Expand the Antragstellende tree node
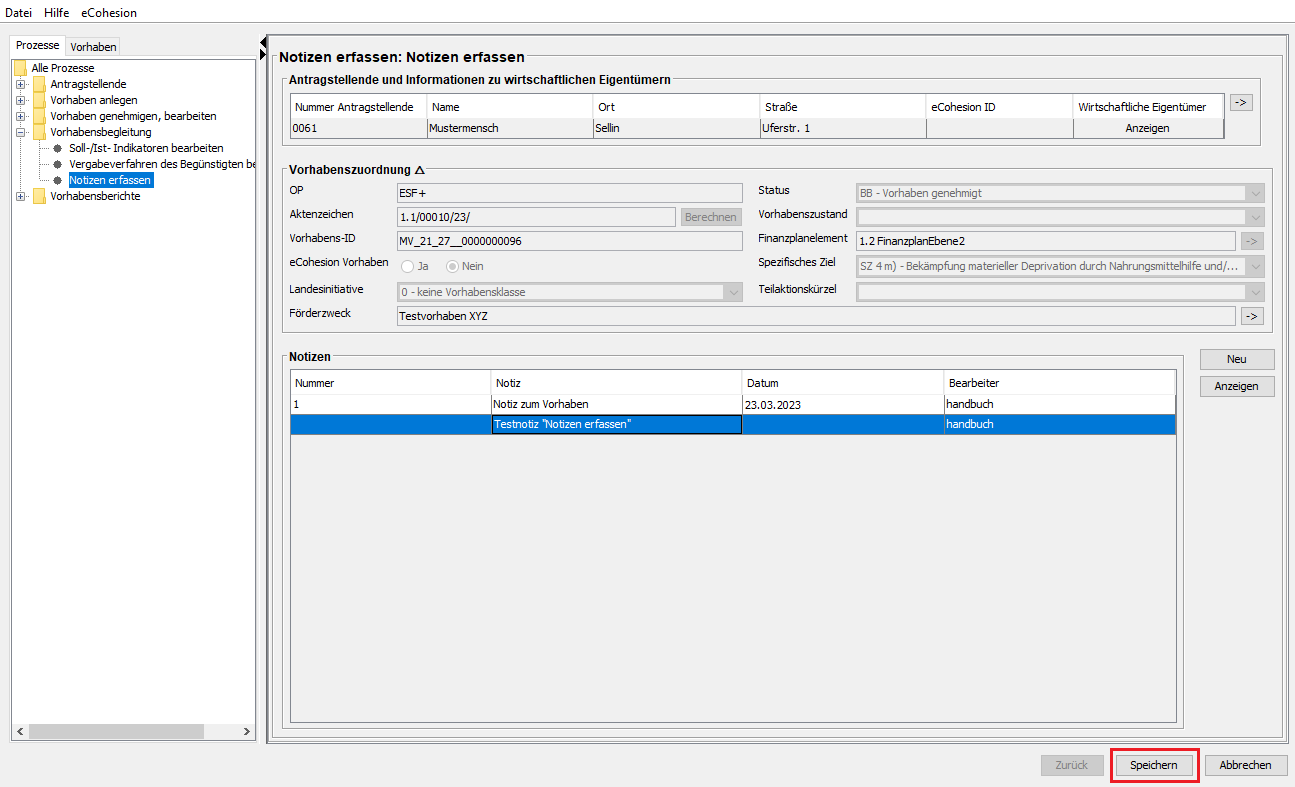Image resolution: width=1295 pixels, height=787 pixels. tap(20, 84)
